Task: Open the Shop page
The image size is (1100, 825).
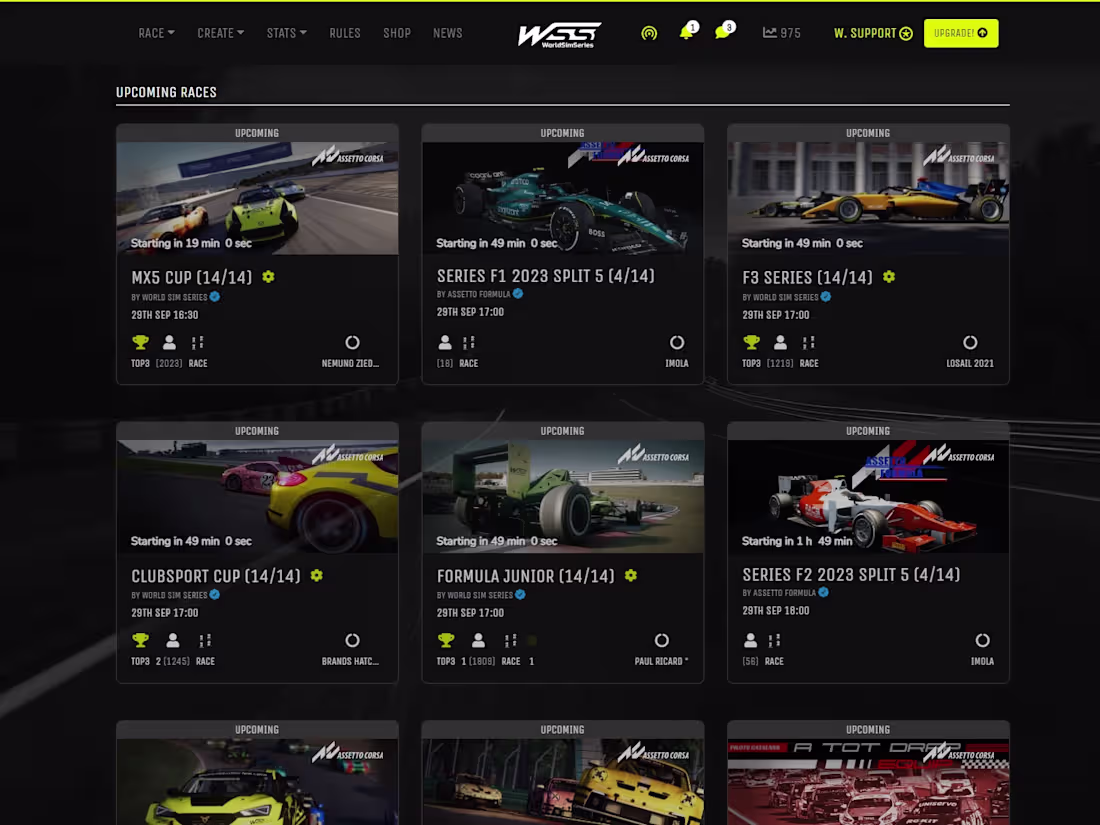Action: [396, 33]
